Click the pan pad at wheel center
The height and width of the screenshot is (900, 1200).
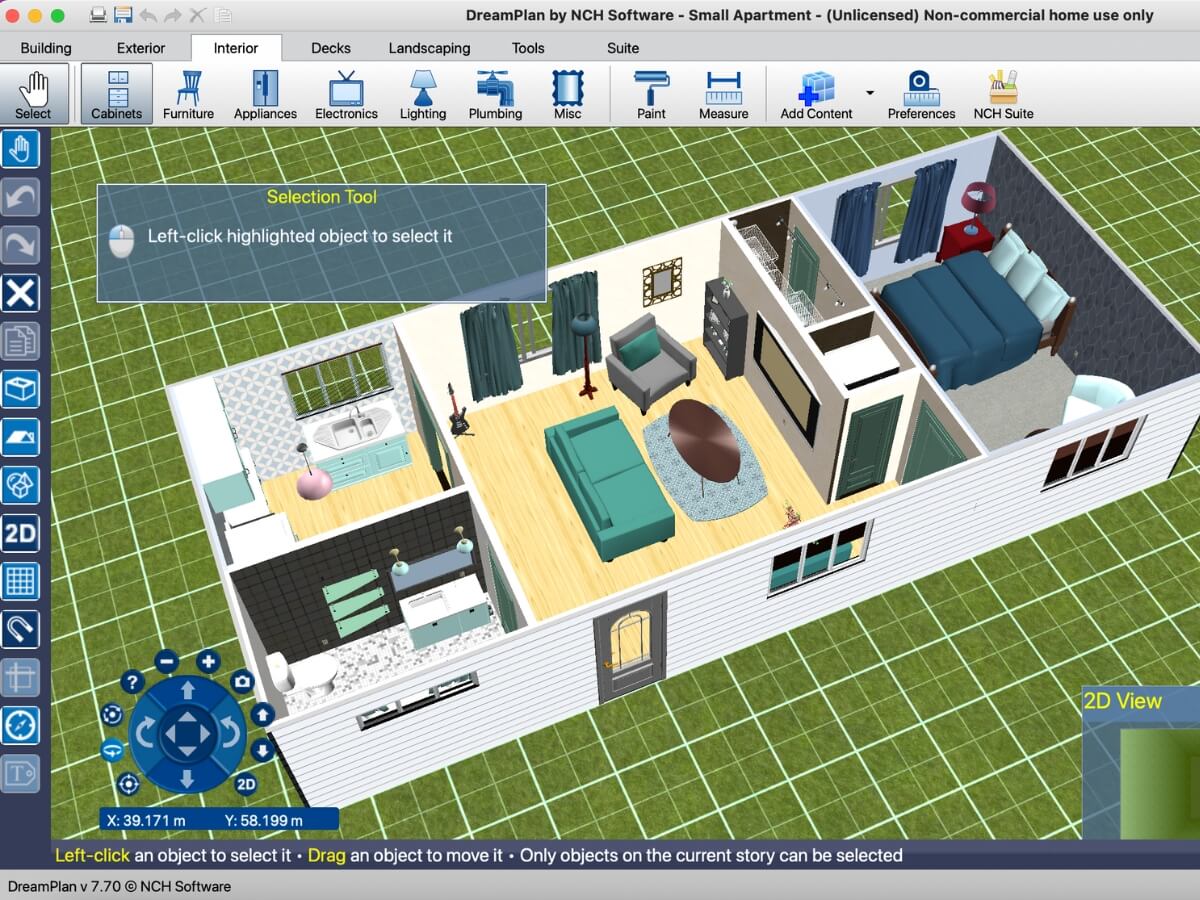tap(187, 735)
